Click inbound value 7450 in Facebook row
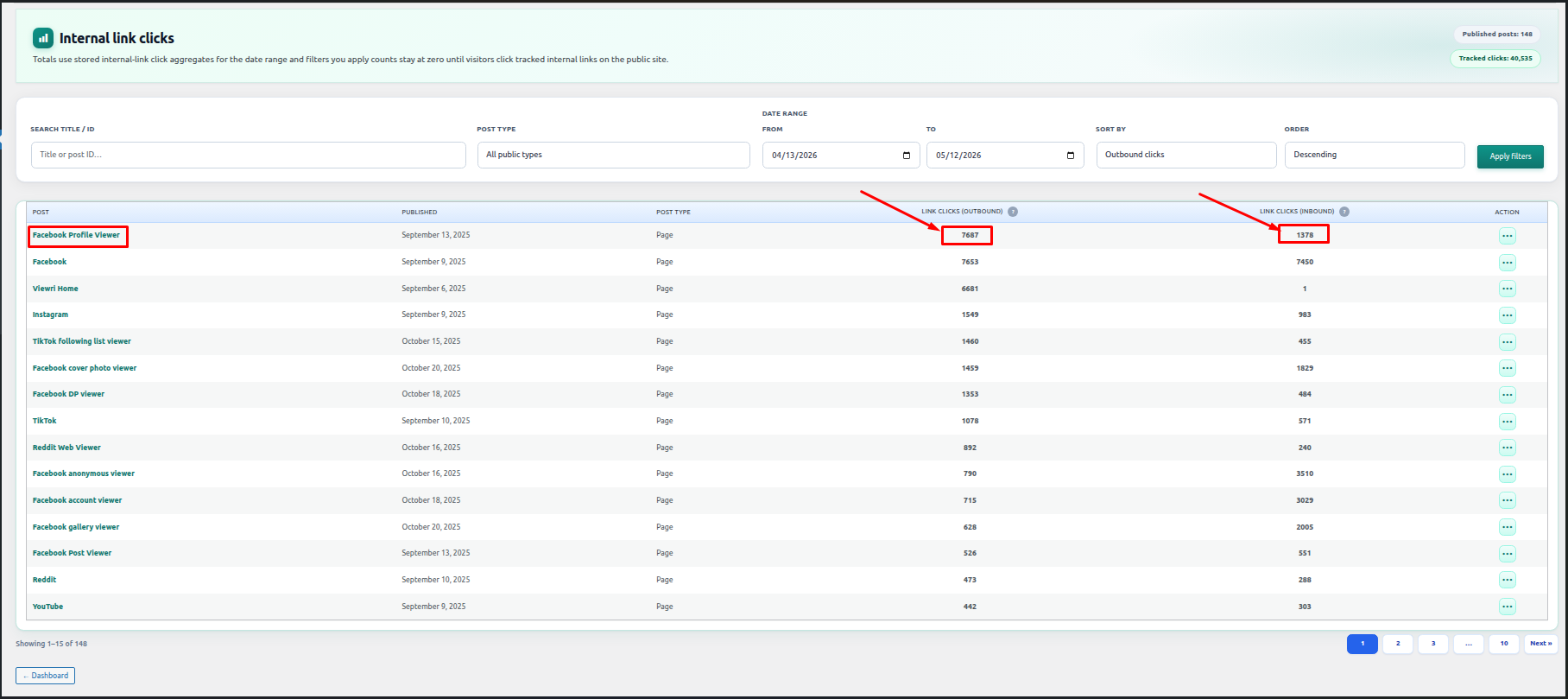 coord(1305,262)
